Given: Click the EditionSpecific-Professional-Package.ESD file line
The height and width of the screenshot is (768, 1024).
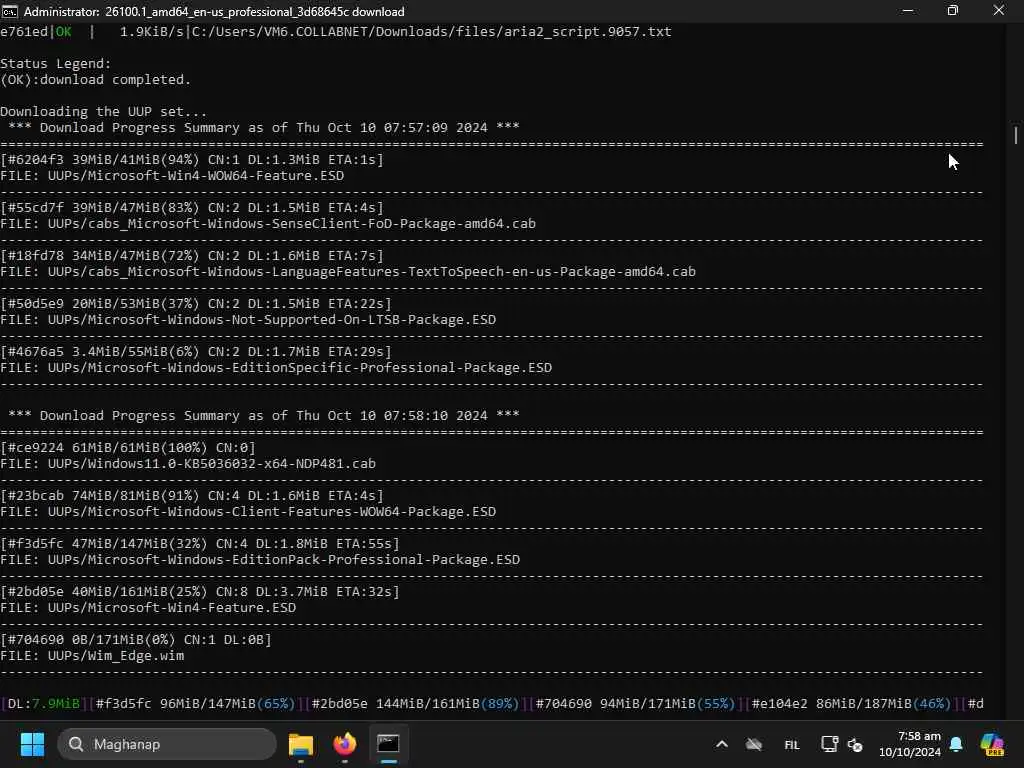Looking at the screenshot, I should (276, 368).
